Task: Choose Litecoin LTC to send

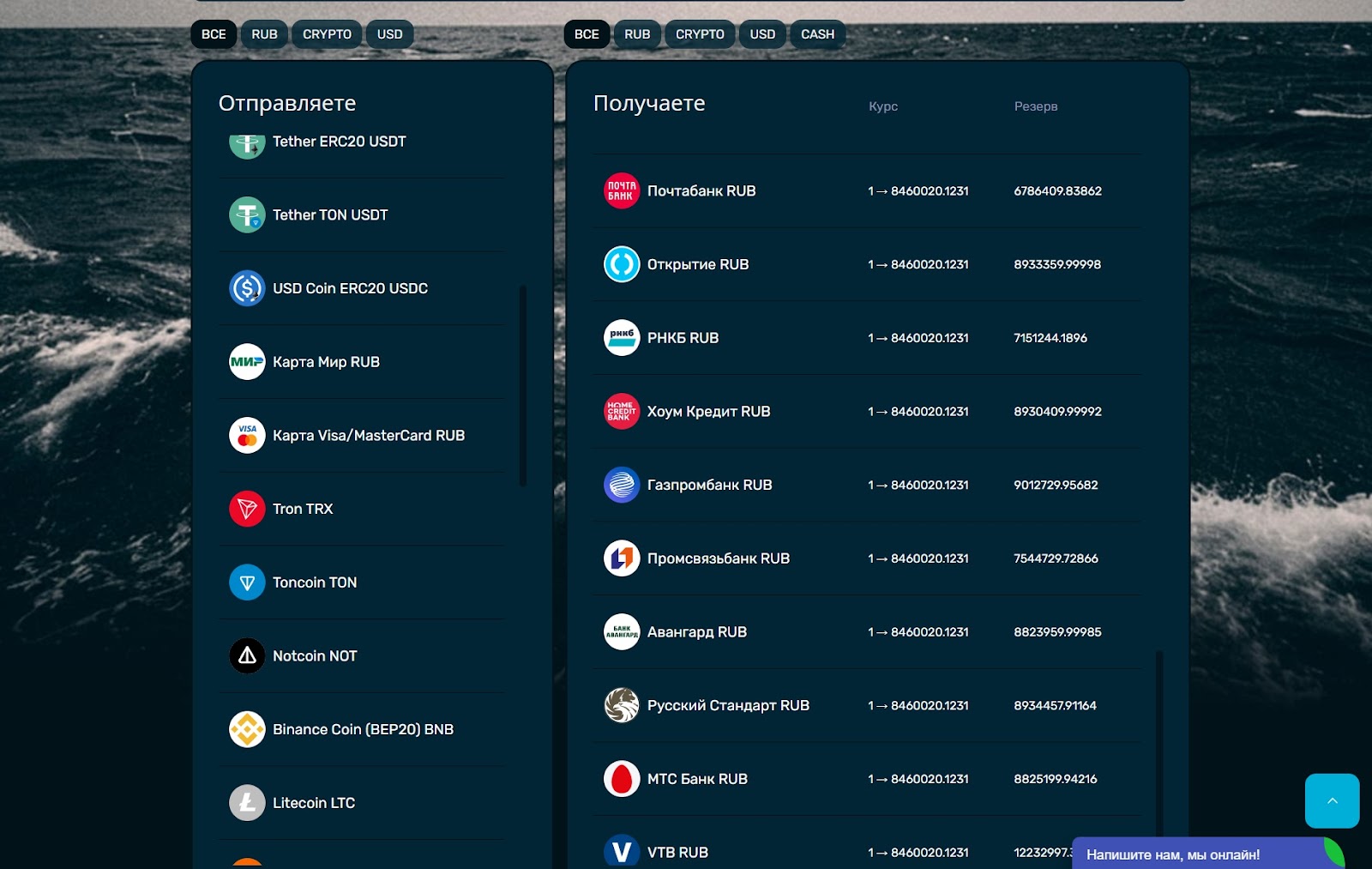Action: pos(362,803)
